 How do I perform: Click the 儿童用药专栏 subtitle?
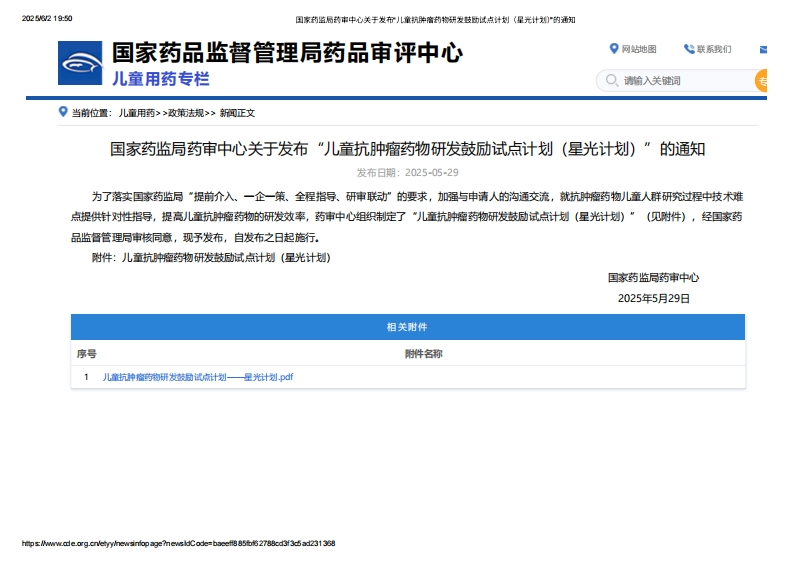pos(161,79)
